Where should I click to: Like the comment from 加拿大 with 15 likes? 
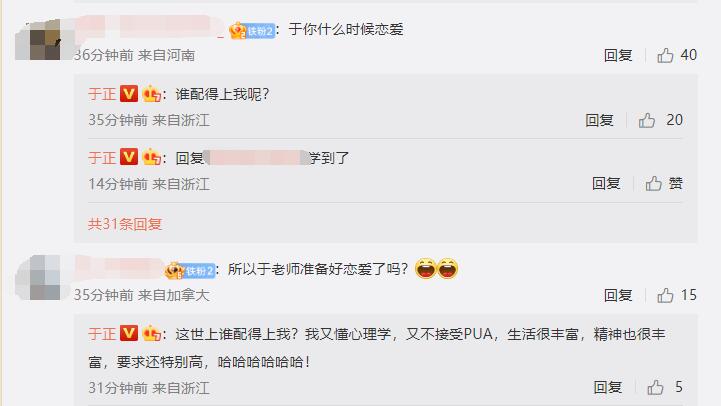[665, 295]
